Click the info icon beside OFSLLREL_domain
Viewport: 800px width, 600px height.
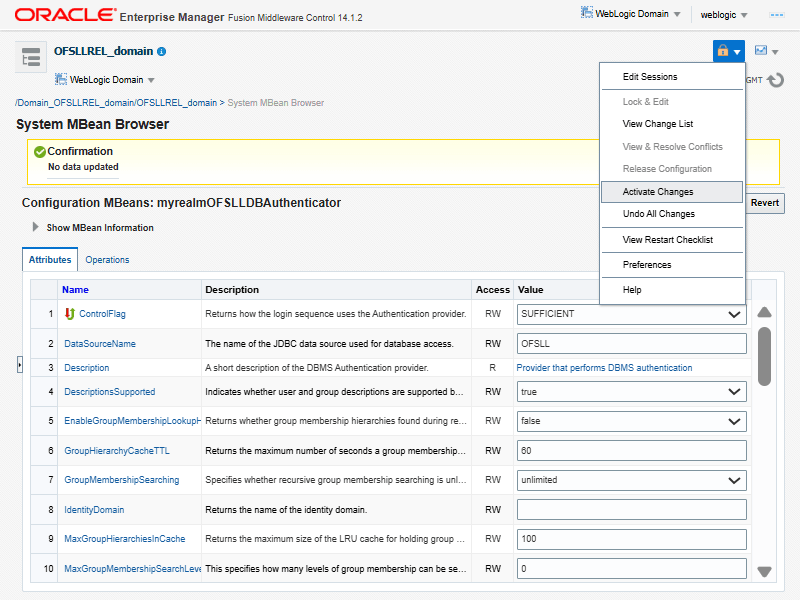click(x=162, y=51)
